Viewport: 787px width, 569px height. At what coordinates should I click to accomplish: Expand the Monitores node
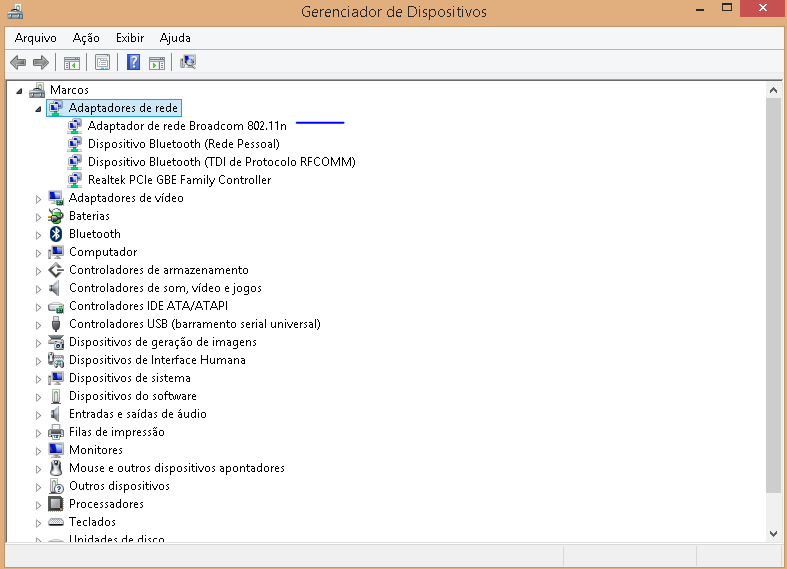[38, 451]
